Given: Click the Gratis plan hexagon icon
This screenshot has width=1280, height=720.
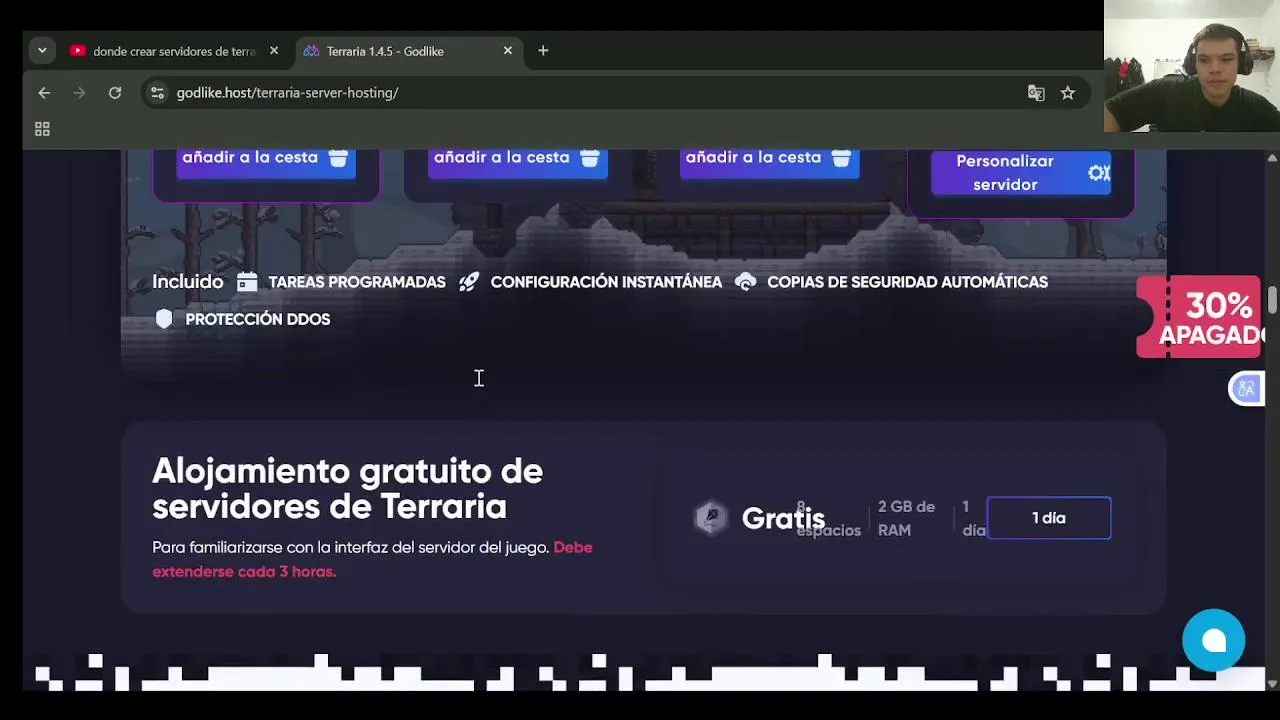Looking at the screenshot, I should coord(711,518).
